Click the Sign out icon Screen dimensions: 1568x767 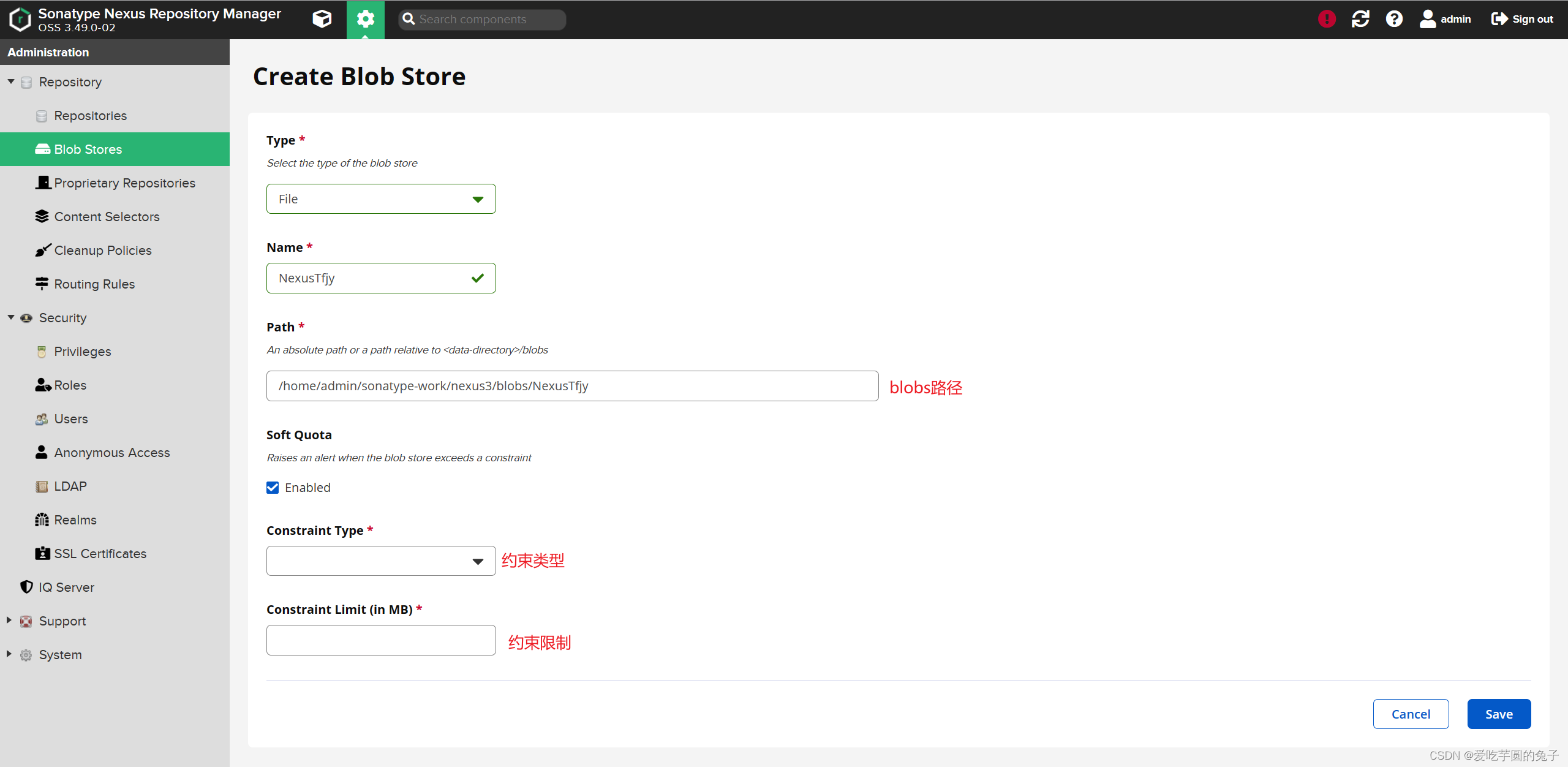click(1499, 19)
